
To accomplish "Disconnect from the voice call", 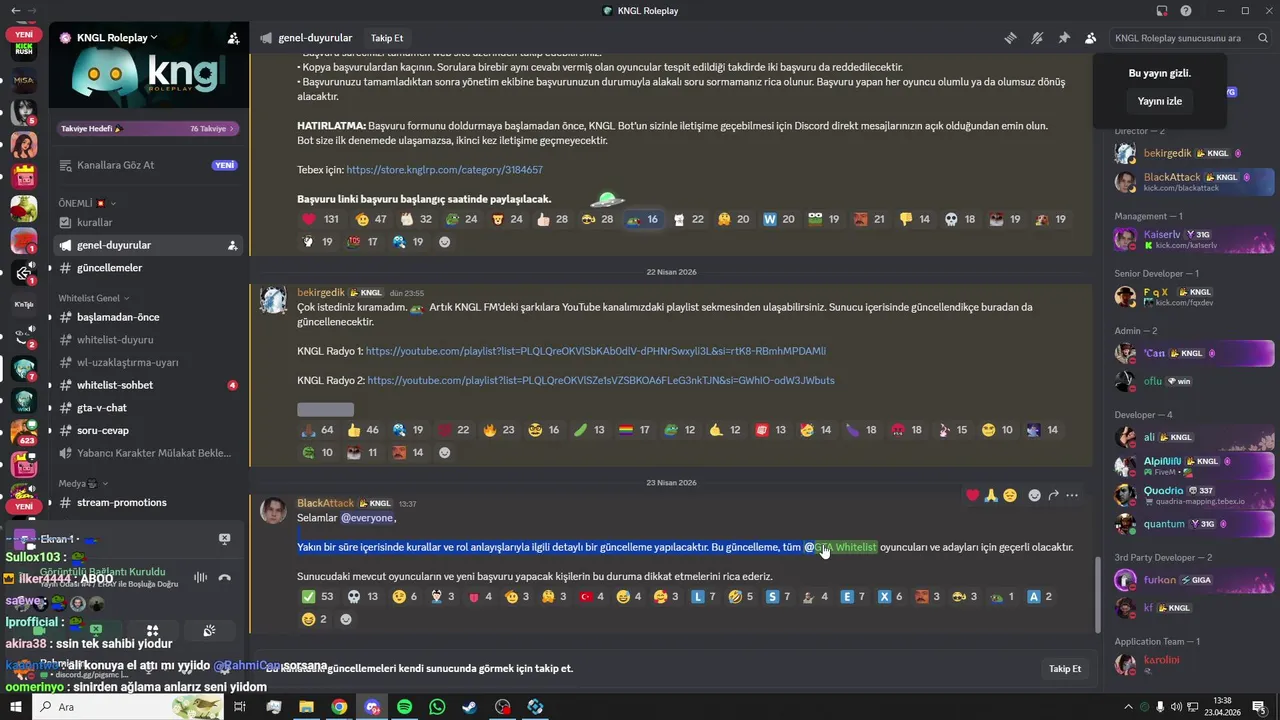I will [225, 577].
